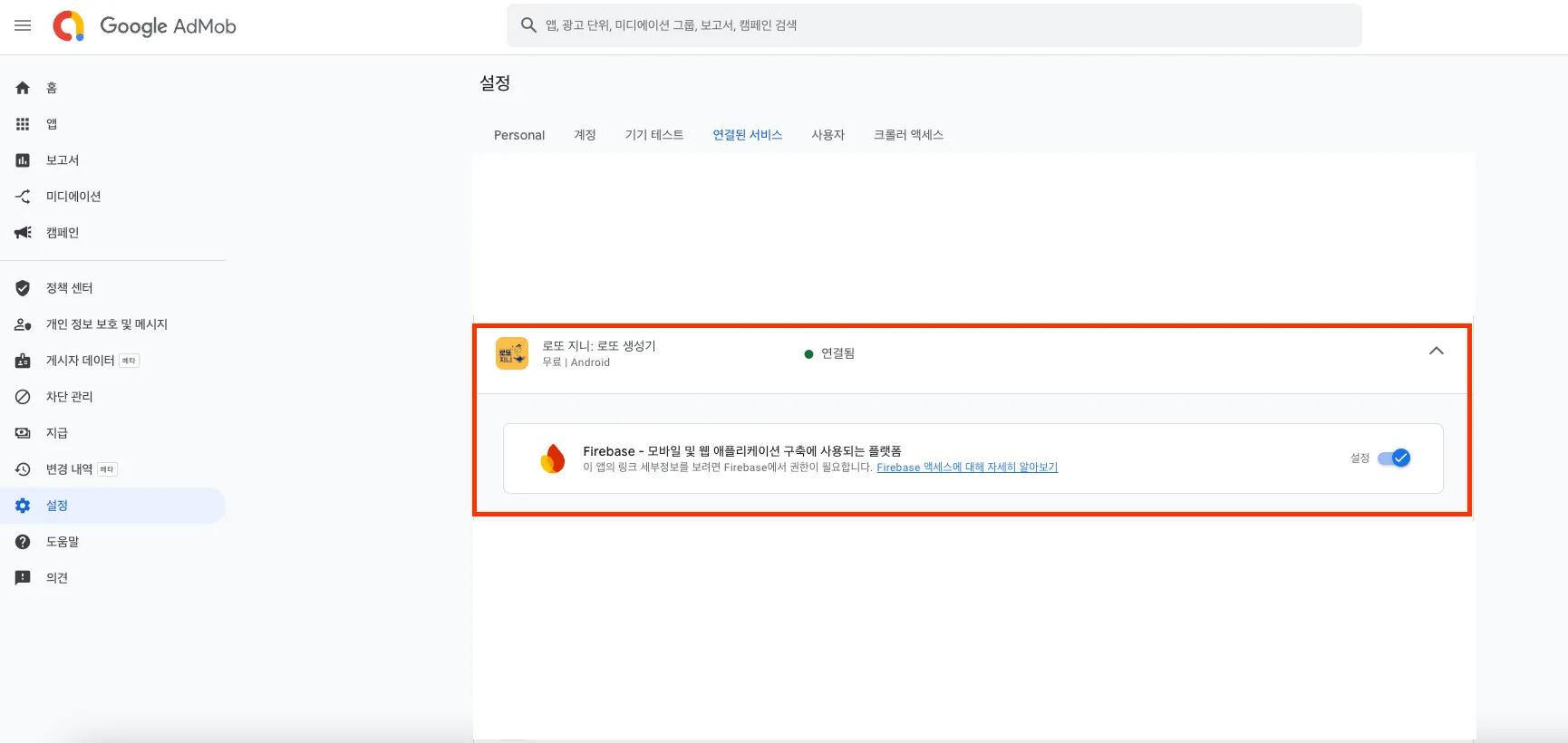Turn off the Firebase 설정 toggle
This screenshot has height=743, width=1568.
tap(1394, 458)
